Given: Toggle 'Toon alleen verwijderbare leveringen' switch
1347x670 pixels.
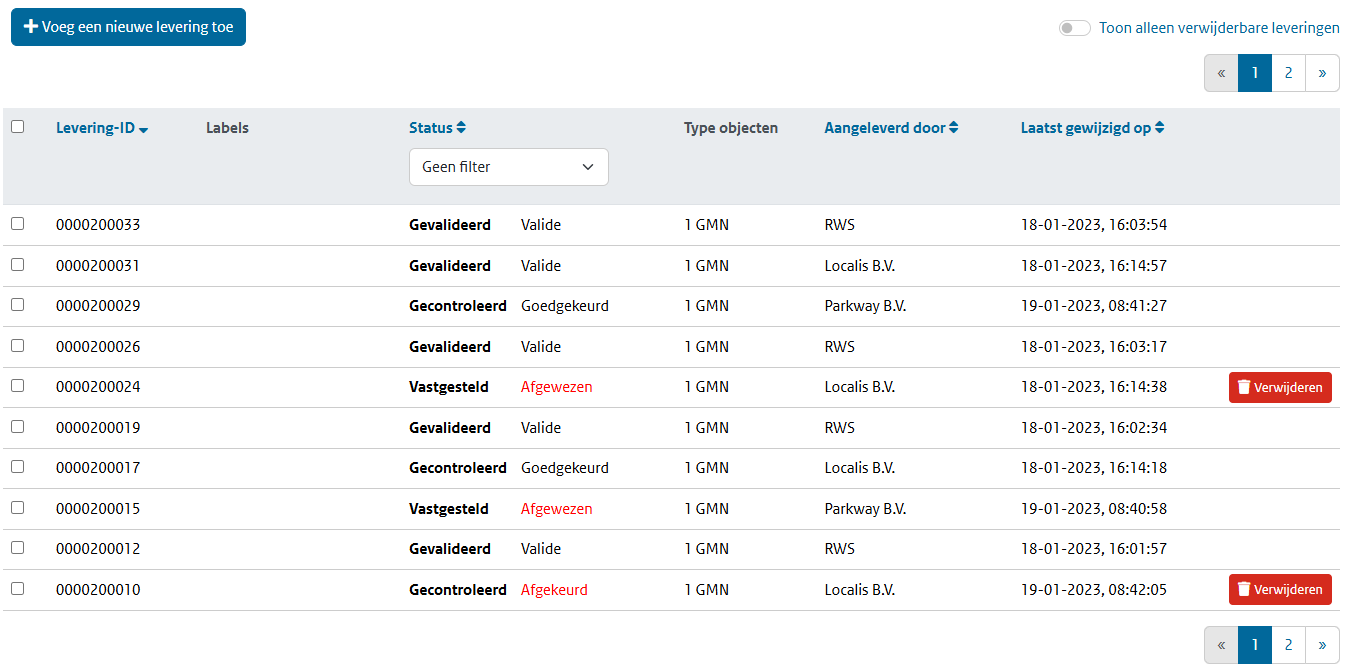Looking at the screenshot, I should 1074,28.
